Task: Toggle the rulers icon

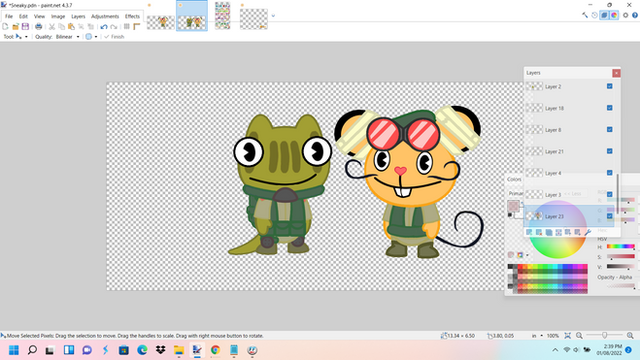Action: (137, 27)
